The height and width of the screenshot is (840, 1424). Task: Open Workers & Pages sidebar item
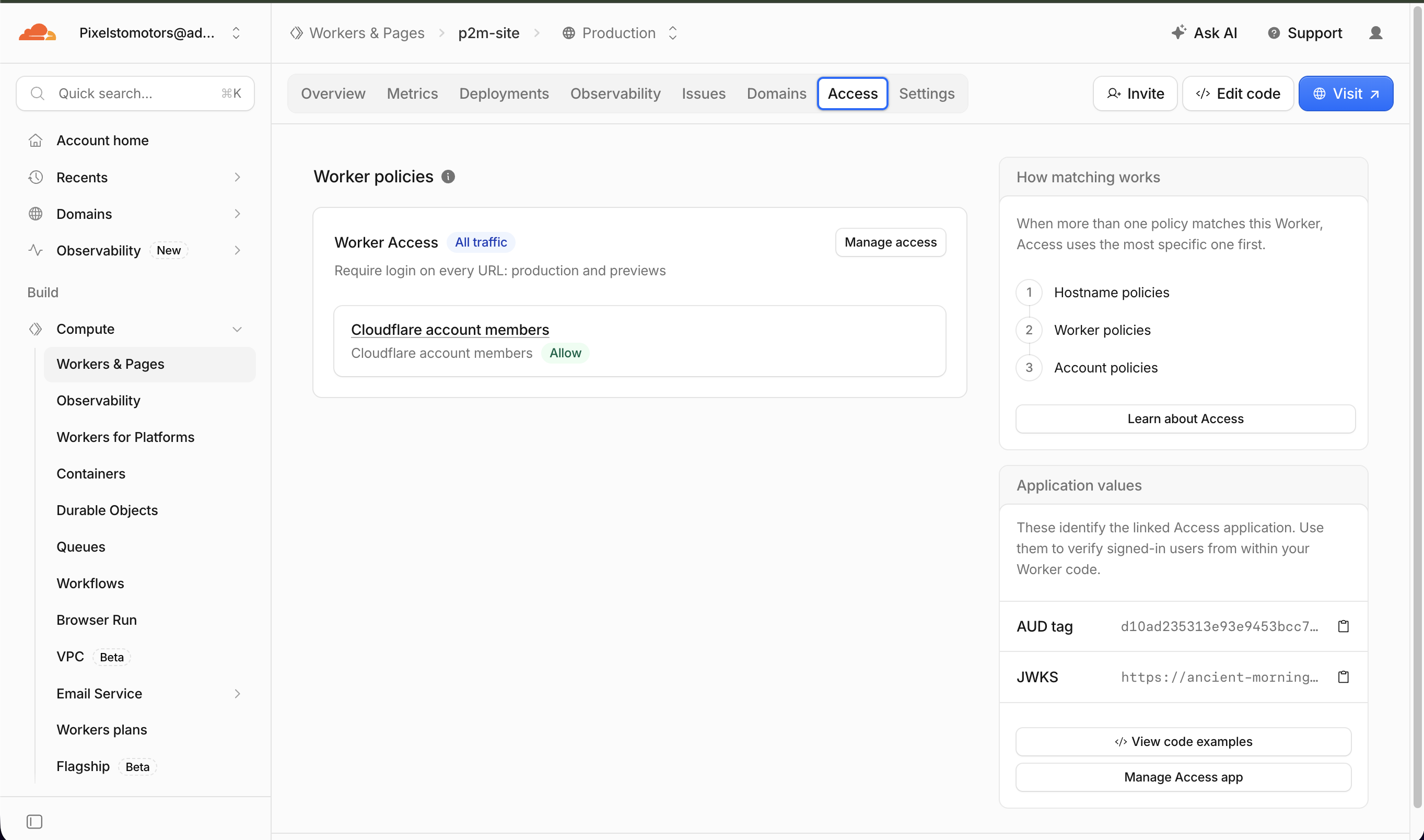(149, 364)
